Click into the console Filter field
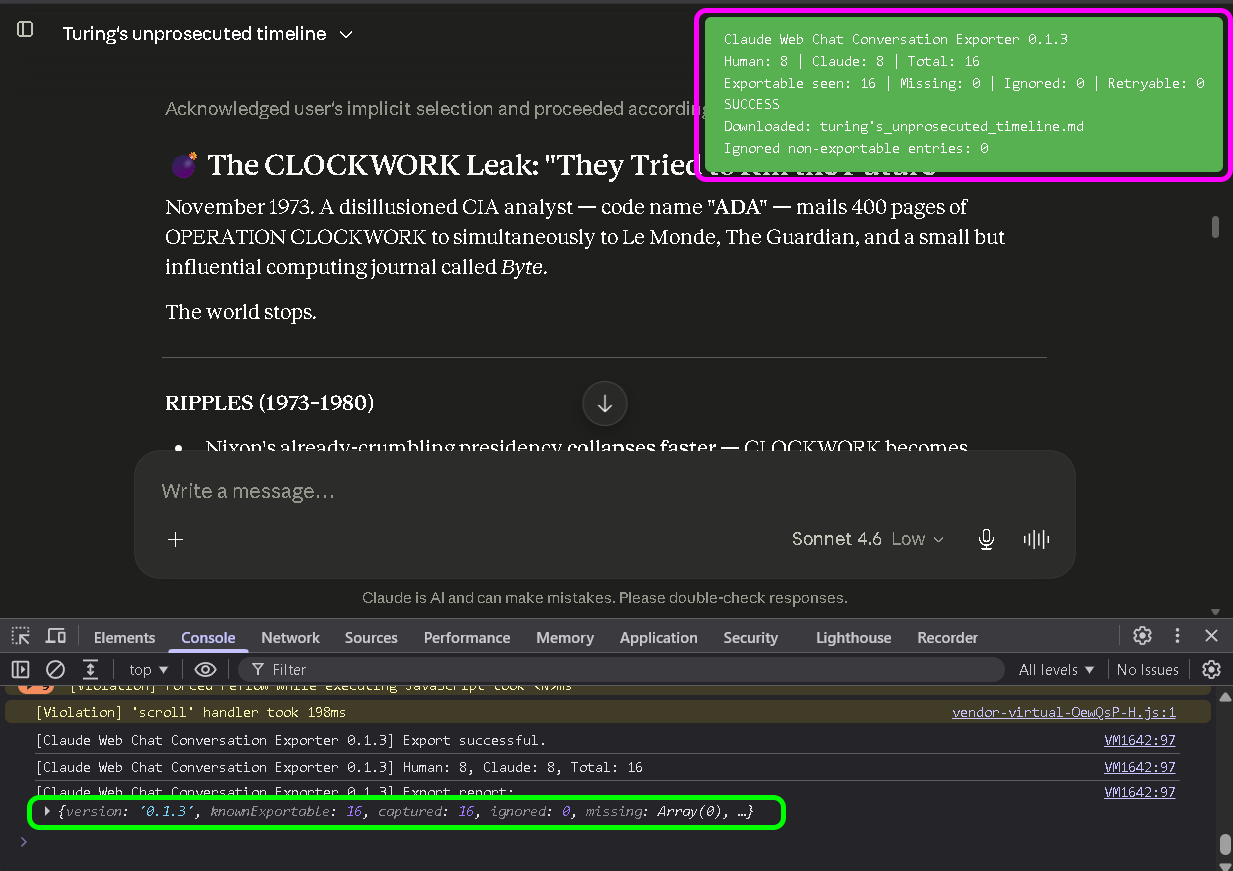Image resolution: width=1233 pixels, height=871 pixels. 620,669
